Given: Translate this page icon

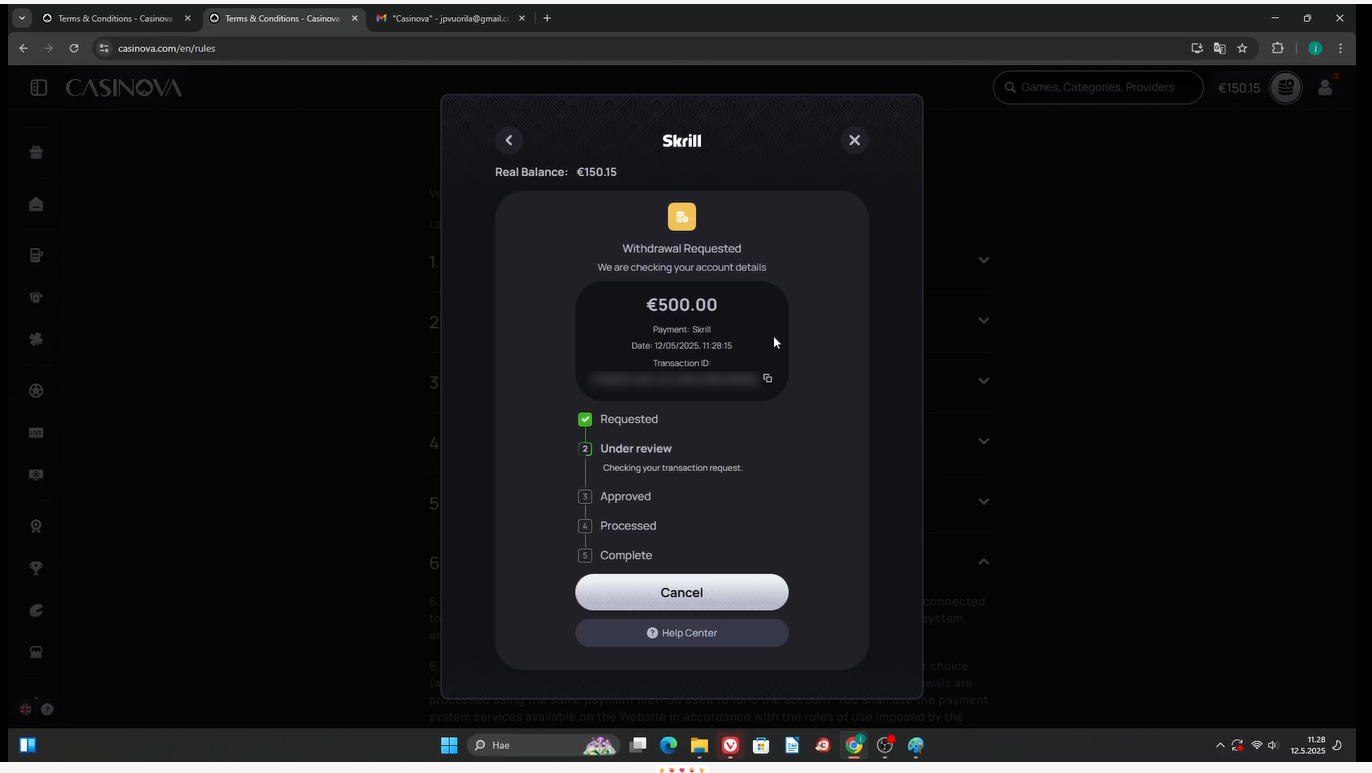Looking at the screenshot, I should 1219,48.
